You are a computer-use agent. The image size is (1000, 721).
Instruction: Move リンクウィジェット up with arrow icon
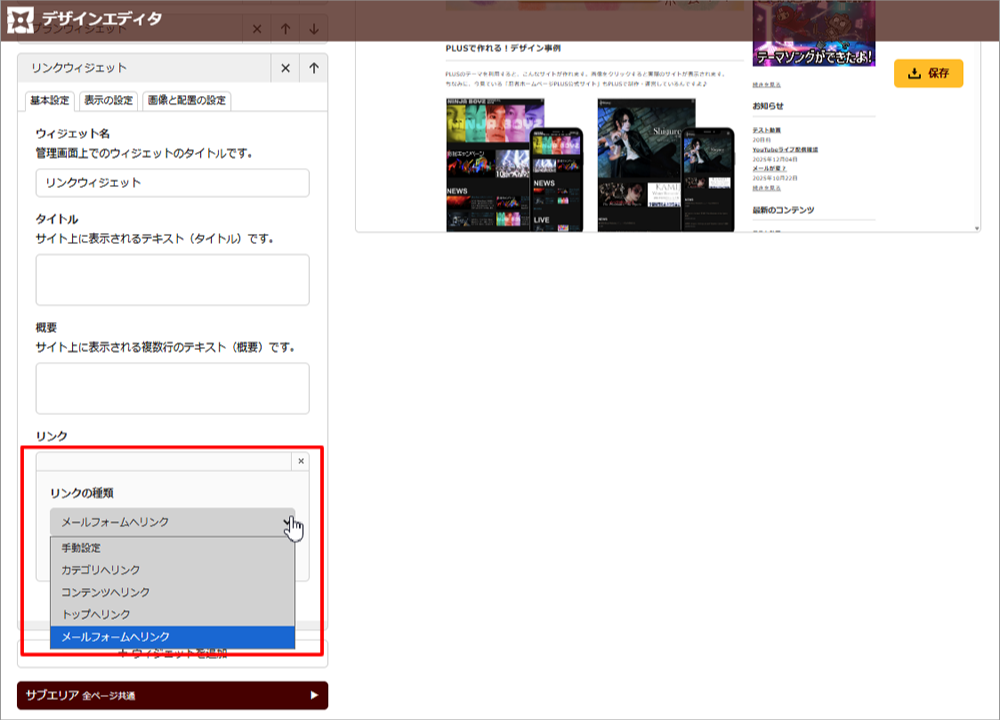pos(314,68)
